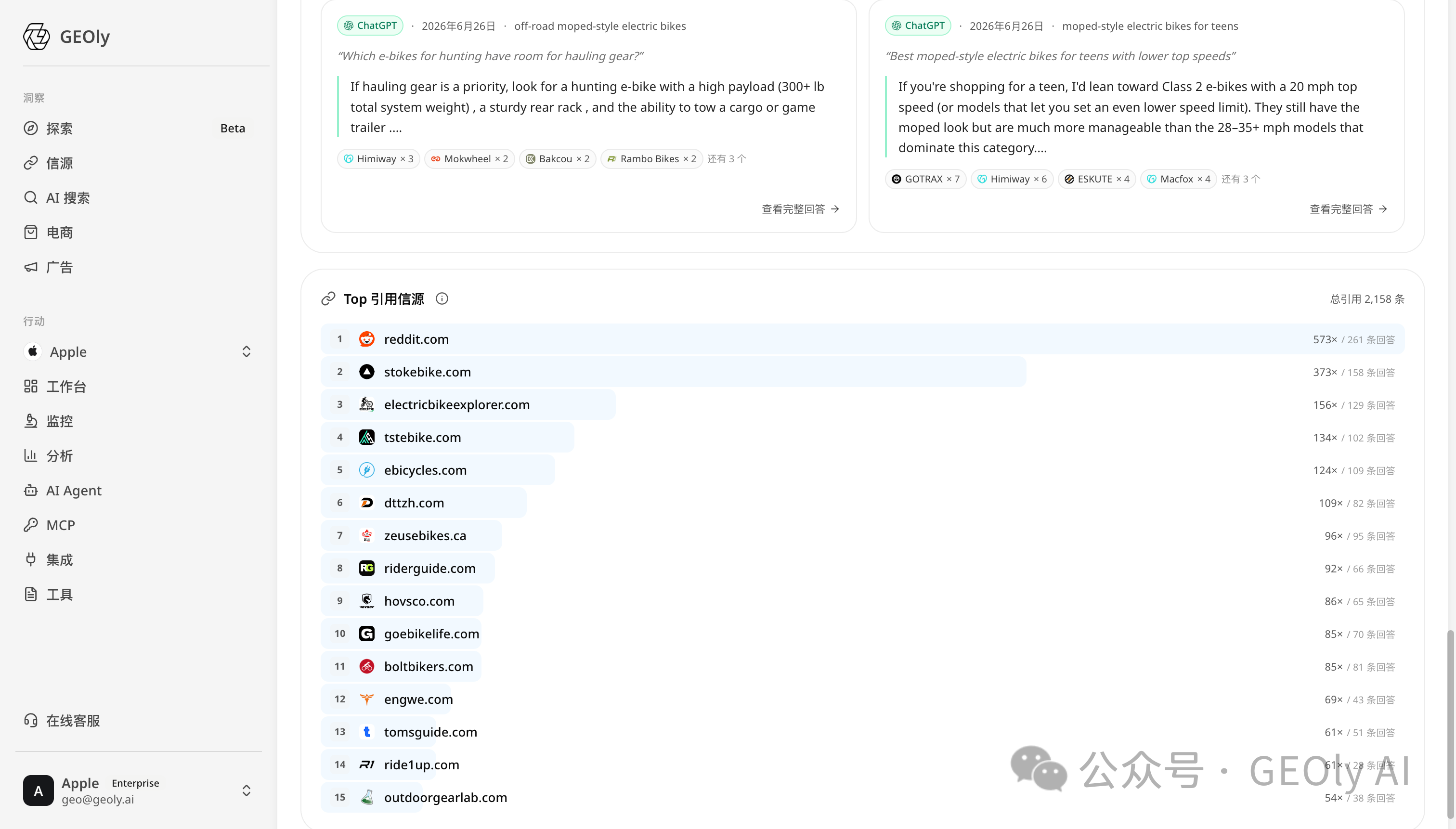Open the tomsguide.com source row
Screen dimensions: 1456x829
click(863, 732)
